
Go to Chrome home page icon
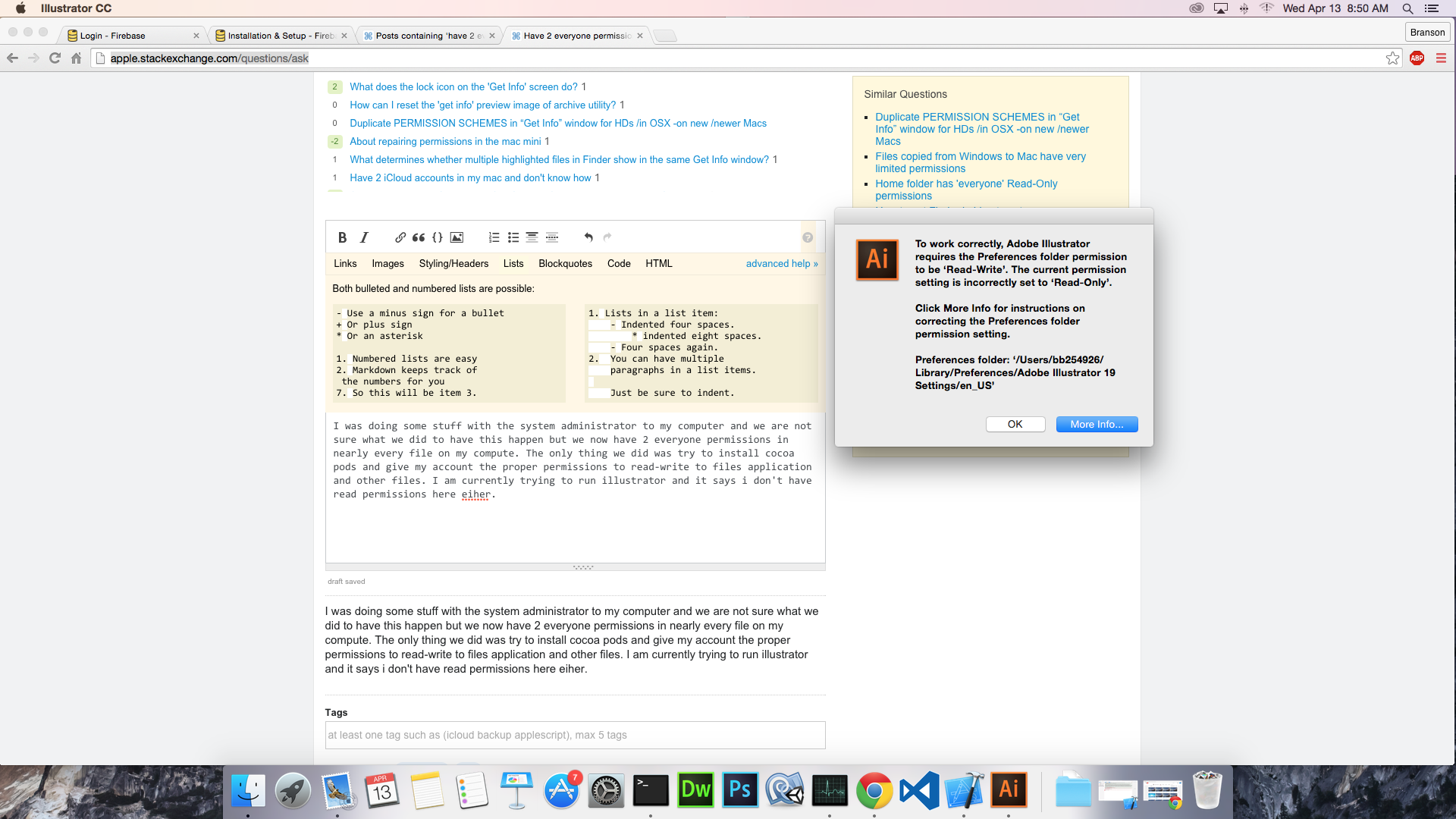coord(76,58)
